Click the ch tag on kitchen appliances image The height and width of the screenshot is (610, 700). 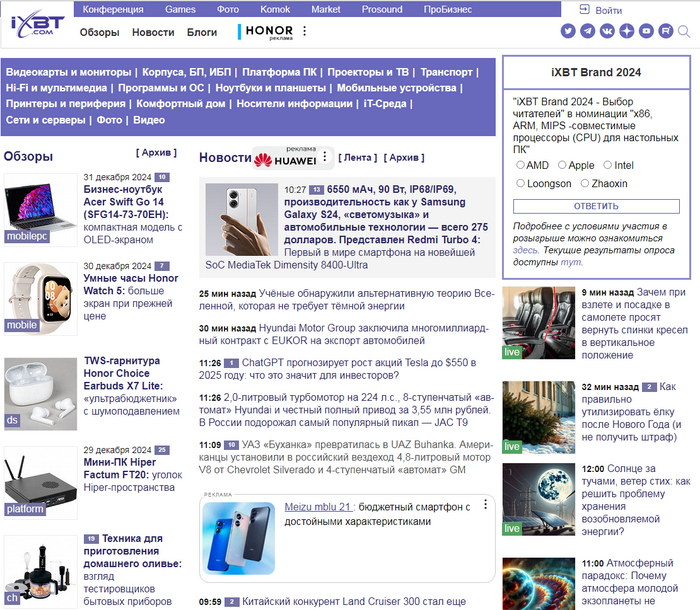click(12, 597)
